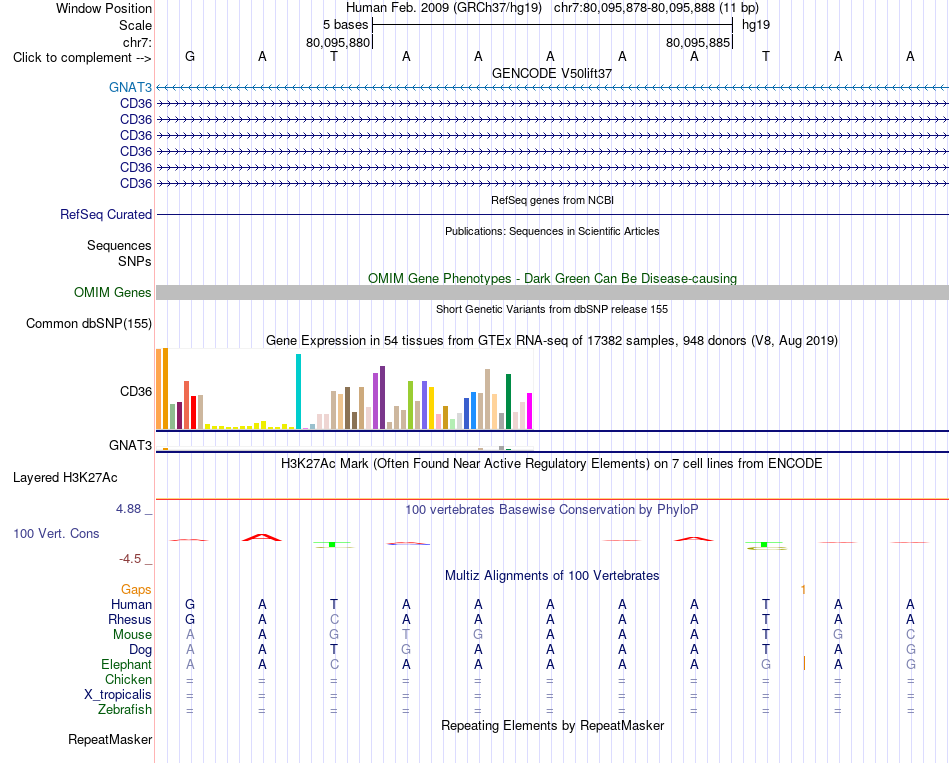The image size is (950, 763).
Task: Click the RefSeq Curated track label
Action: [106, 215]
